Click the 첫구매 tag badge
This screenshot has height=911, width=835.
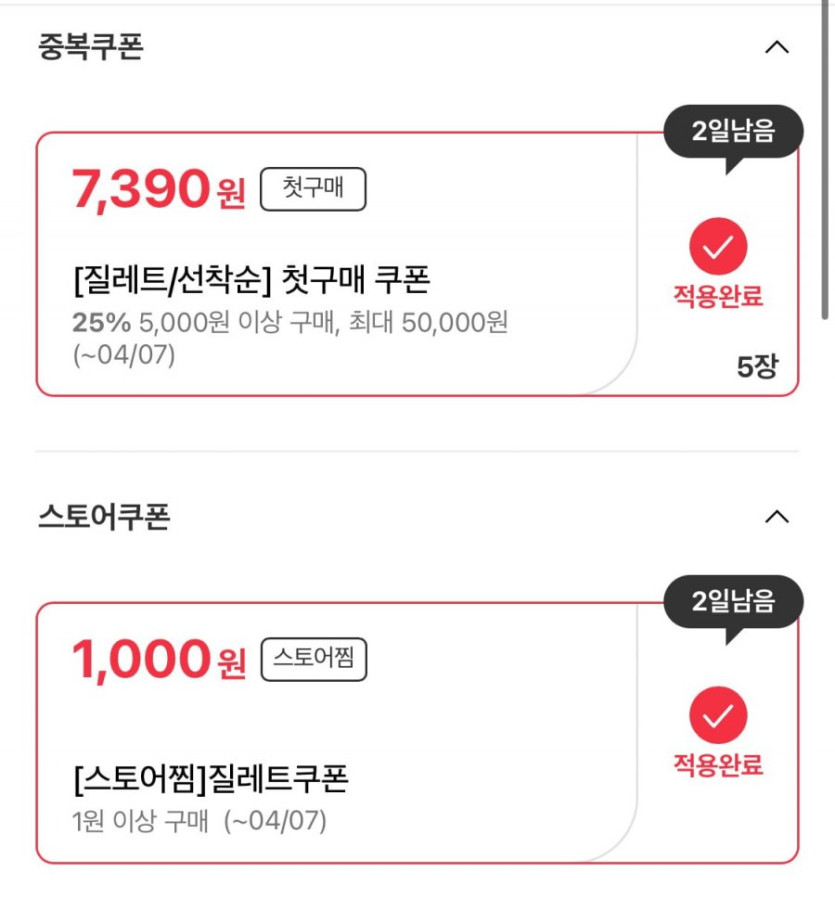point(313,190)
